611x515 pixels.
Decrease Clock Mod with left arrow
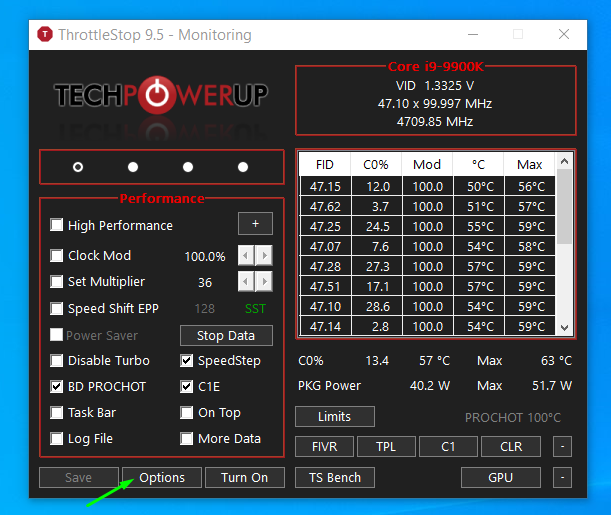click(x=246, y=256)
